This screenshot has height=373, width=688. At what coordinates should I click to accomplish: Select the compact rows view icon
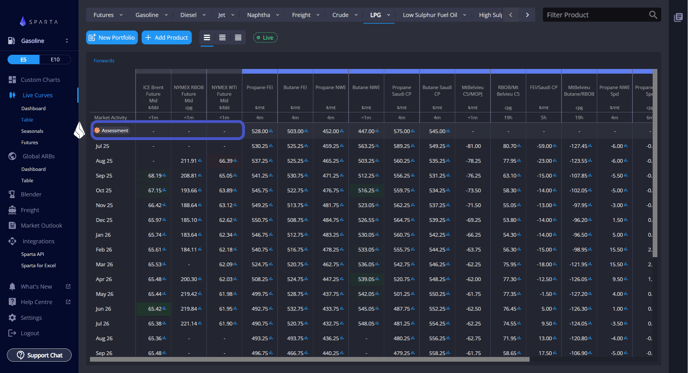click(207, 38)
